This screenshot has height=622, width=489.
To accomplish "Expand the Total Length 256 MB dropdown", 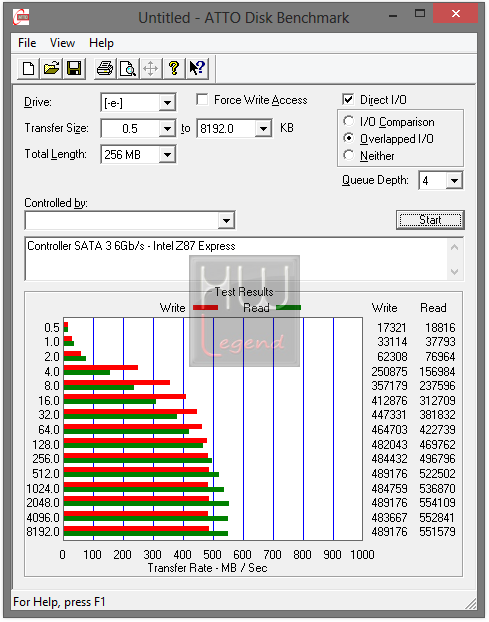I will pyautogui.click(x=167, y=155).
